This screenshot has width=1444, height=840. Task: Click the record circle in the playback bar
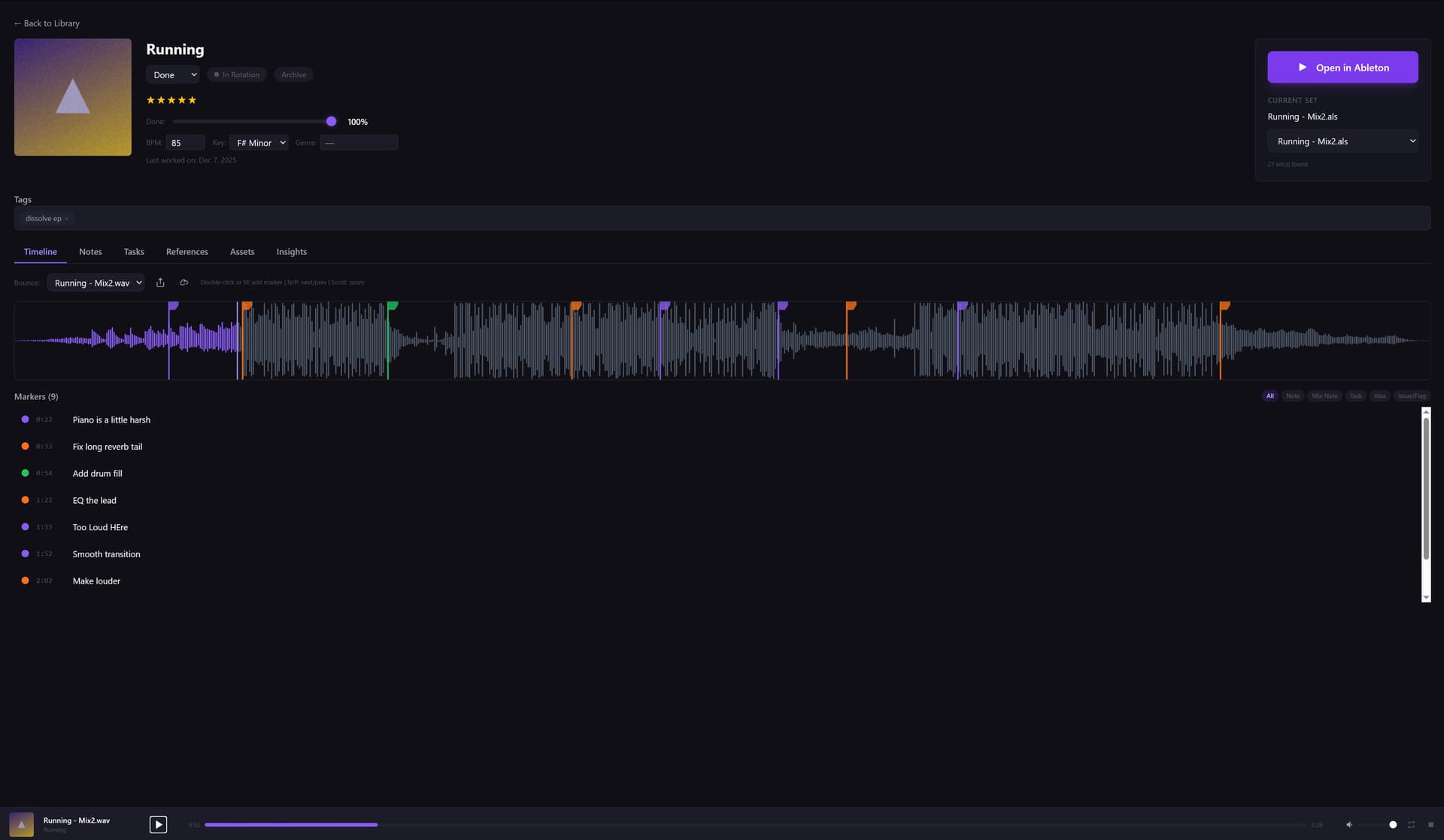pyautogui.click(x=1393, y=824)
